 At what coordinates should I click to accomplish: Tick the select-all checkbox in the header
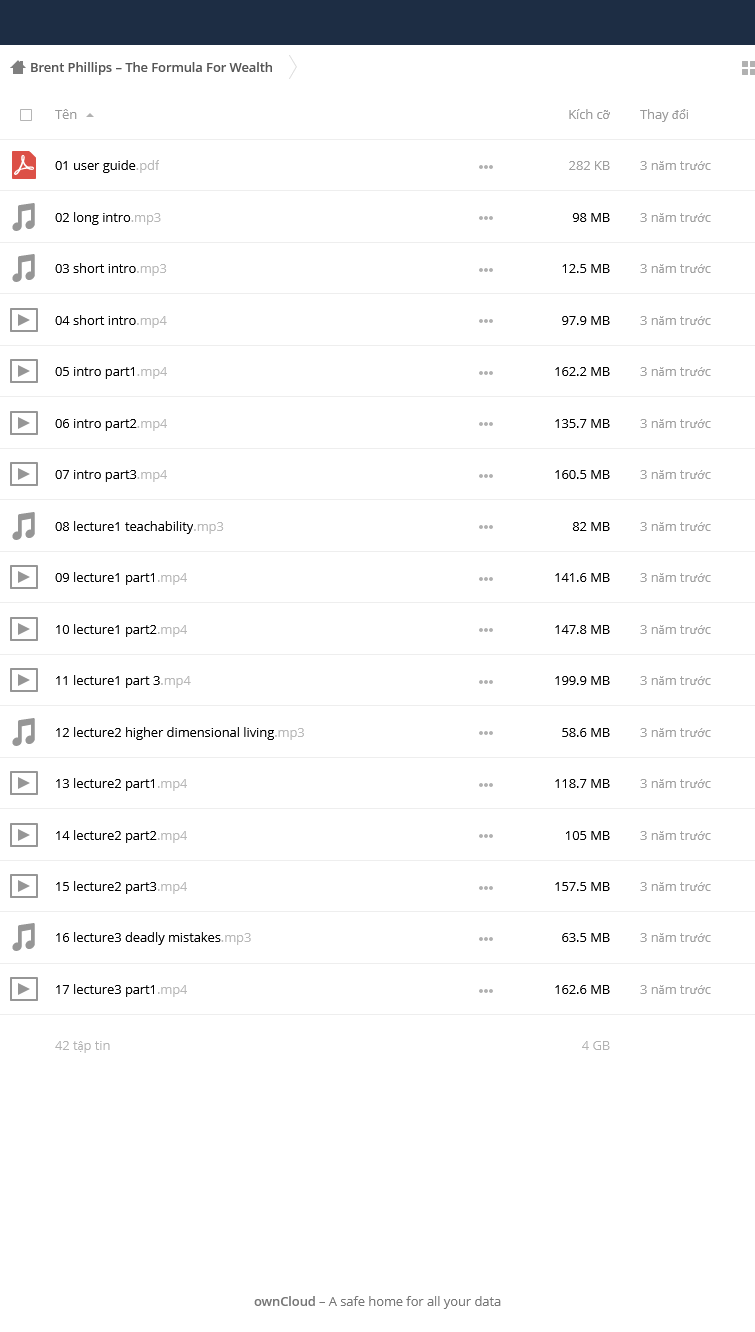(x=26, y=115)
